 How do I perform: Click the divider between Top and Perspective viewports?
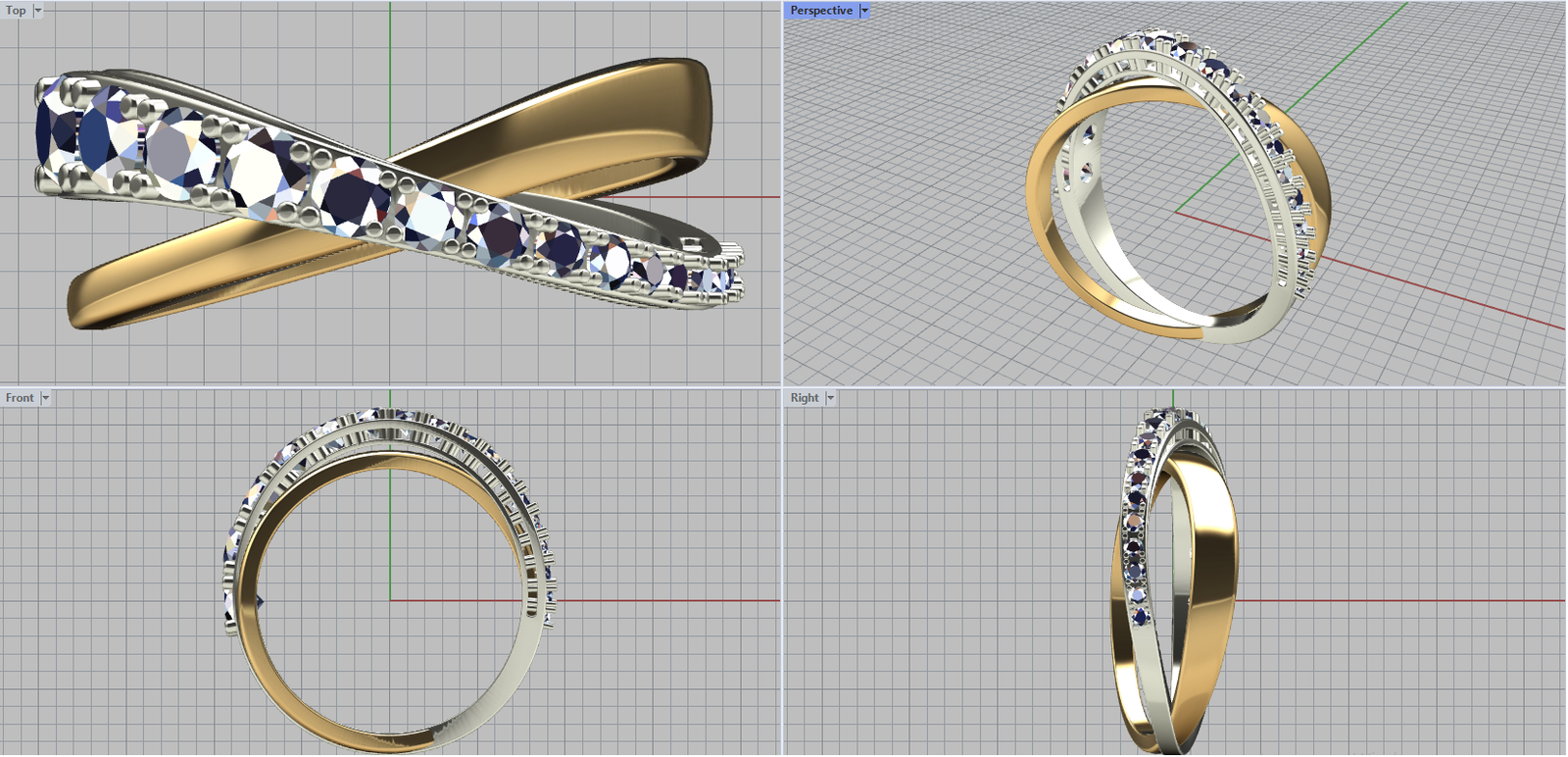(x=782, y=196)
